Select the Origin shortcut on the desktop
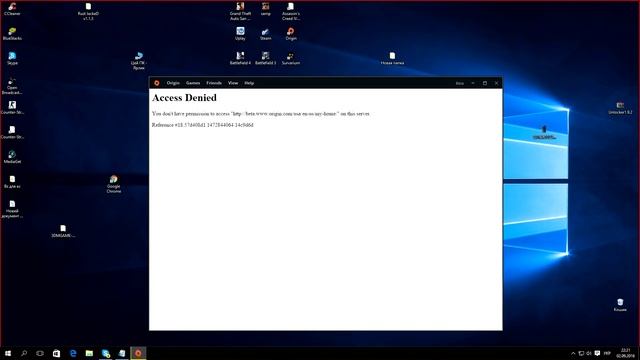The image size is (640, 360). click(291, 33)
